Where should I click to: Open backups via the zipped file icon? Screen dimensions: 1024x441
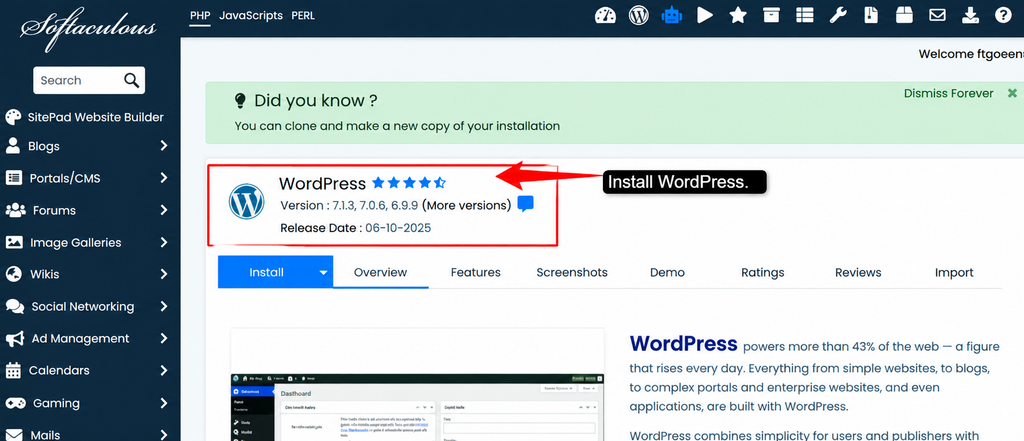[871, 15]
